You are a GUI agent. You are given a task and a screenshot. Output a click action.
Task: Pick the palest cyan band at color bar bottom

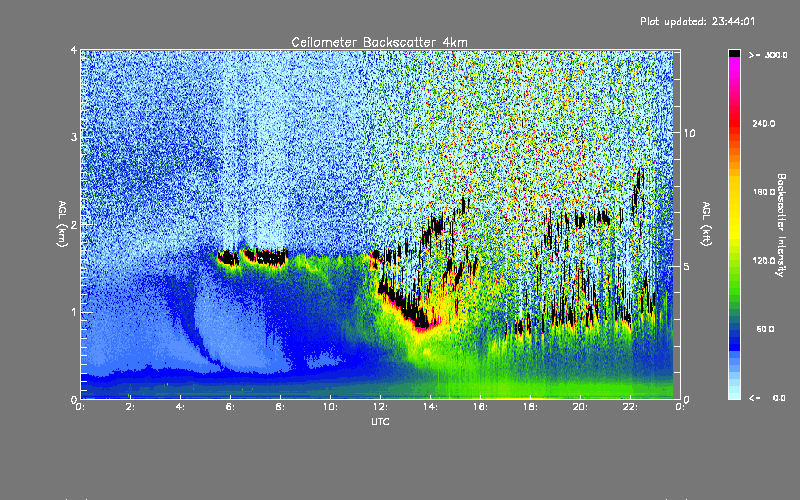734,395
